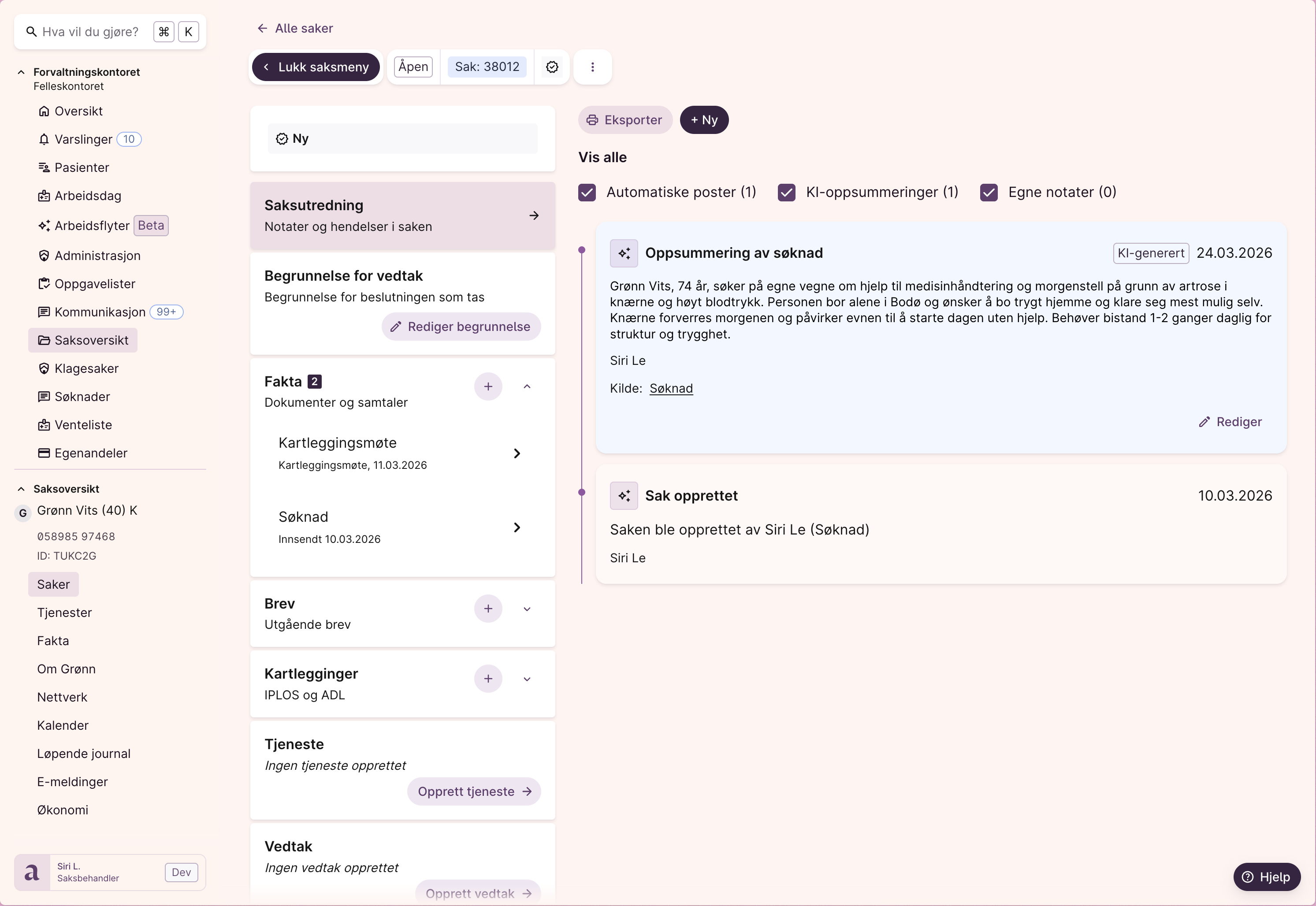The width and height of the screenshot is (1316, 906).
Task: Open Arbeidsflyter sparkle icon in sidebar
Action: click(x=44, y=225)
